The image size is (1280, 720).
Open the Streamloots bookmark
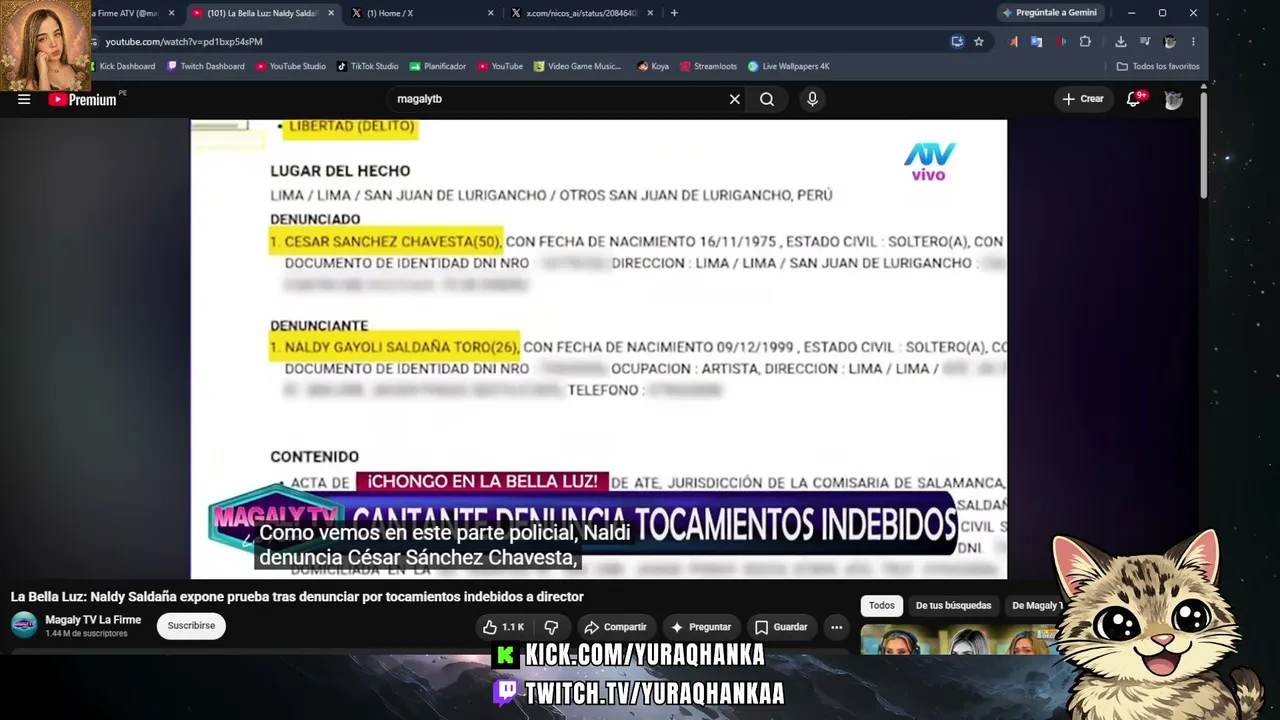[708, 66]
